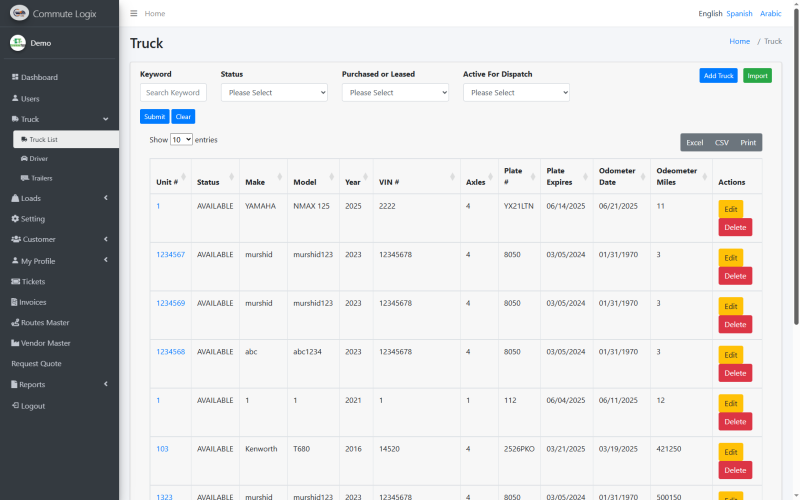Change the Show entries count dropdown
The width and height of the screenshot is (800, 500).
tap(181, 139)
